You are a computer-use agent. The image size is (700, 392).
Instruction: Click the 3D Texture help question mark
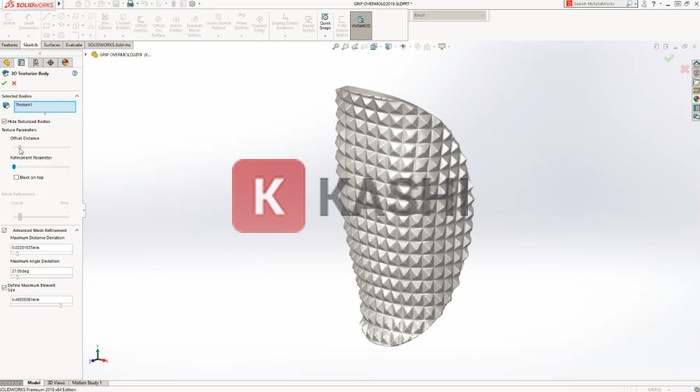tap(75, 73)
